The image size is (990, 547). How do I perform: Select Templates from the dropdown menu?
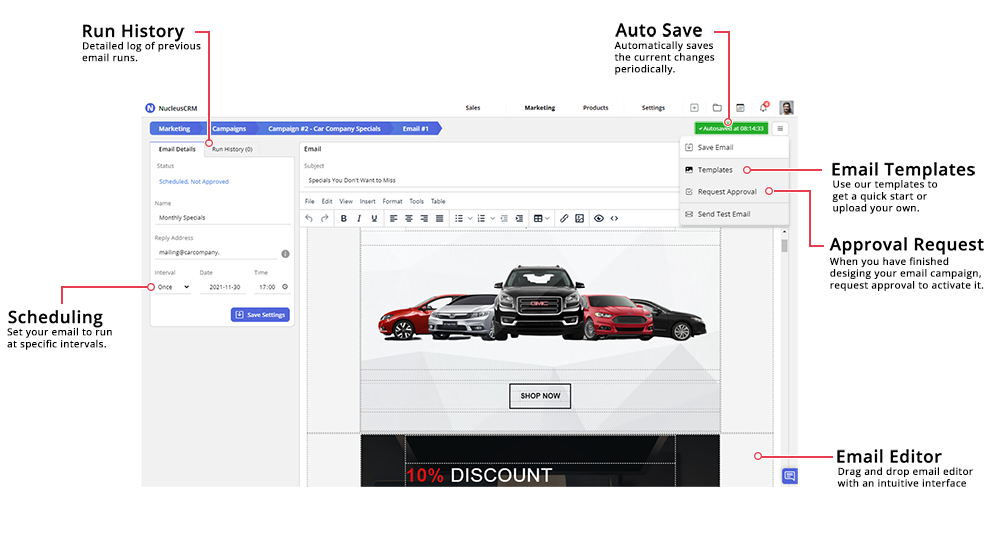click(x=734, y=170)
